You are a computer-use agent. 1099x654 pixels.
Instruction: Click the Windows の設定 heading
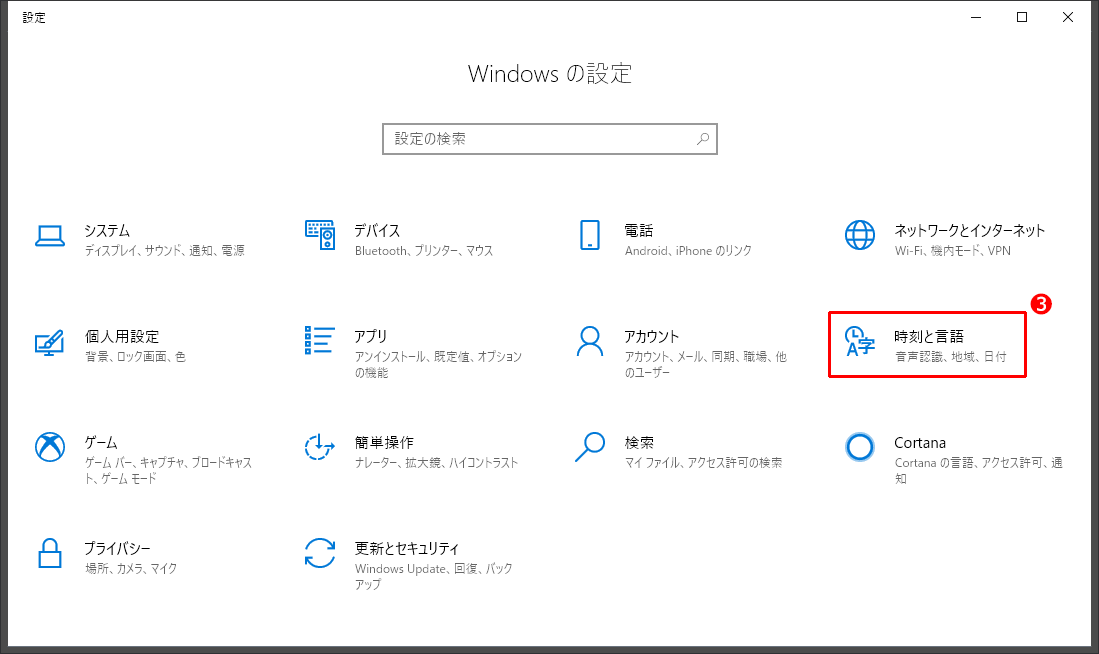tap(550, 74)
